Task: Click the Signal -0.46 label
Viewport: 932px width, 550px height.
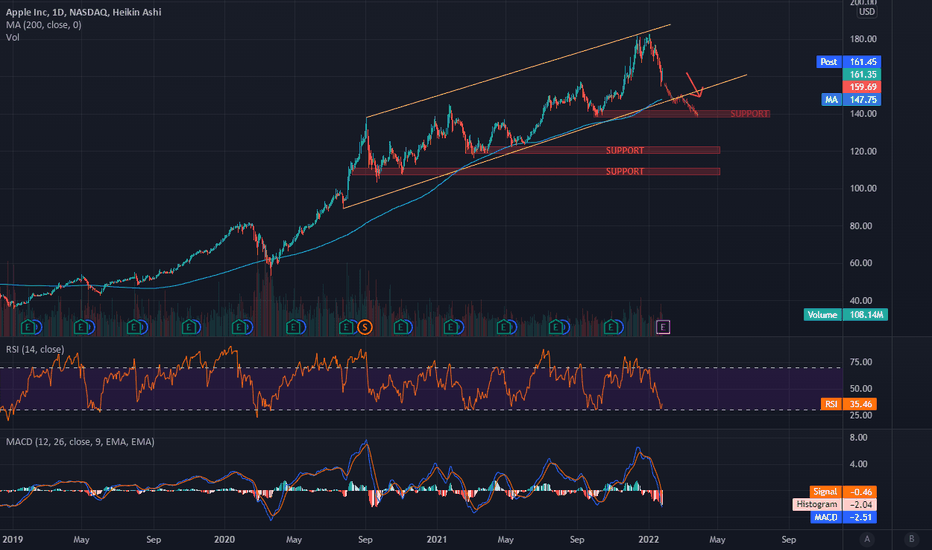Action: 843,492
